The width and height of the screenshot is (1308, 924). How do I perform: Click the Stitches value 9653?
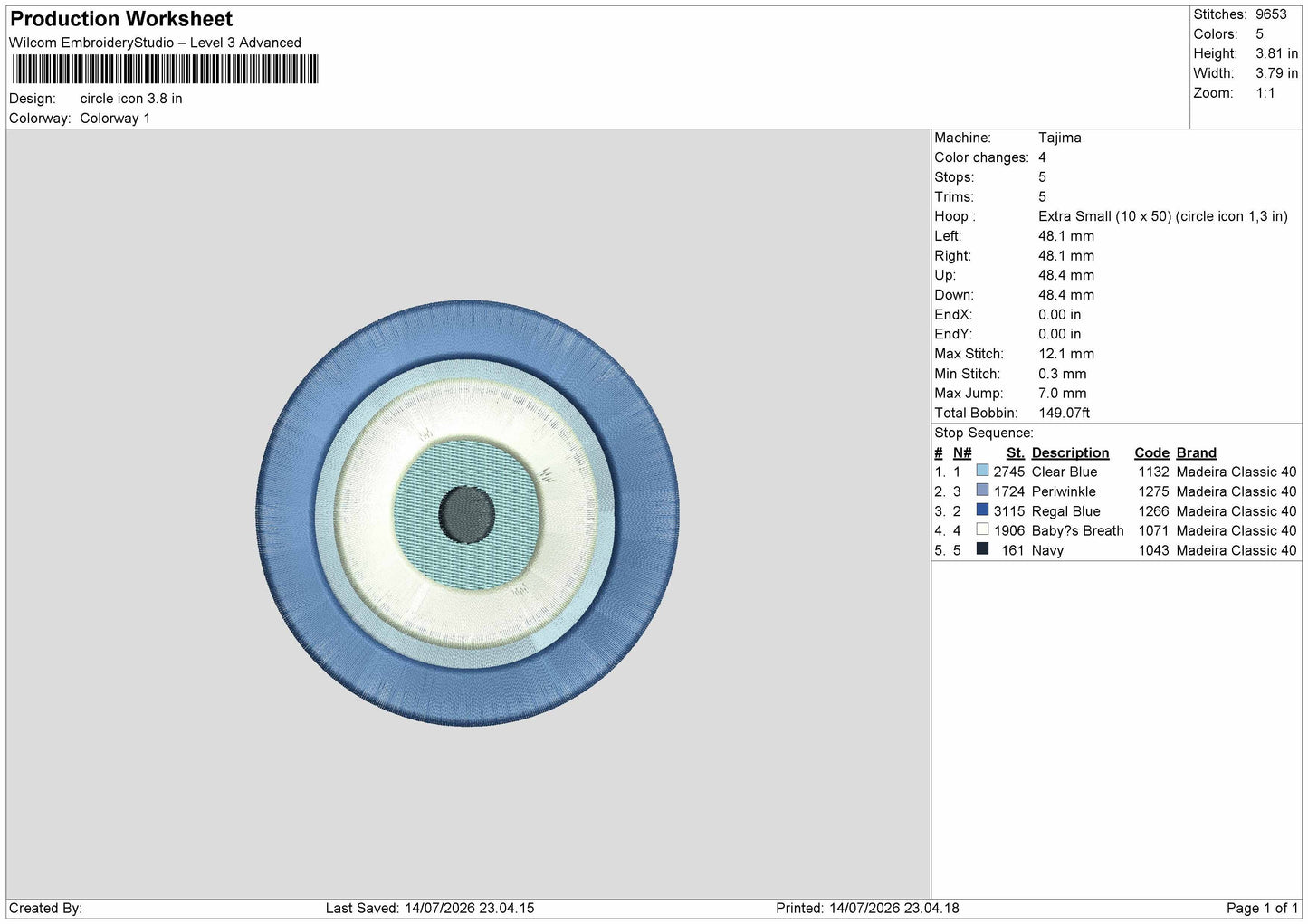click(1271, 14)
